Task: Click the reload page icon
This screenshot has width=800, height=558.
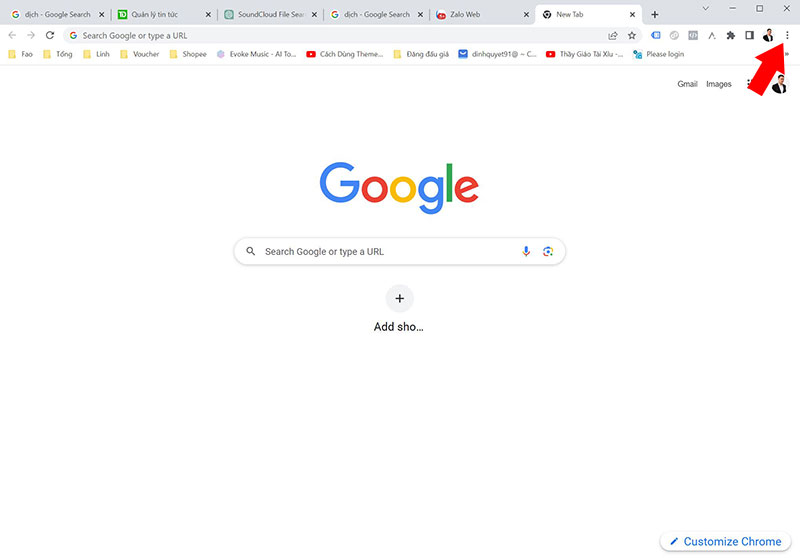Action: click(x=49, y=35)
